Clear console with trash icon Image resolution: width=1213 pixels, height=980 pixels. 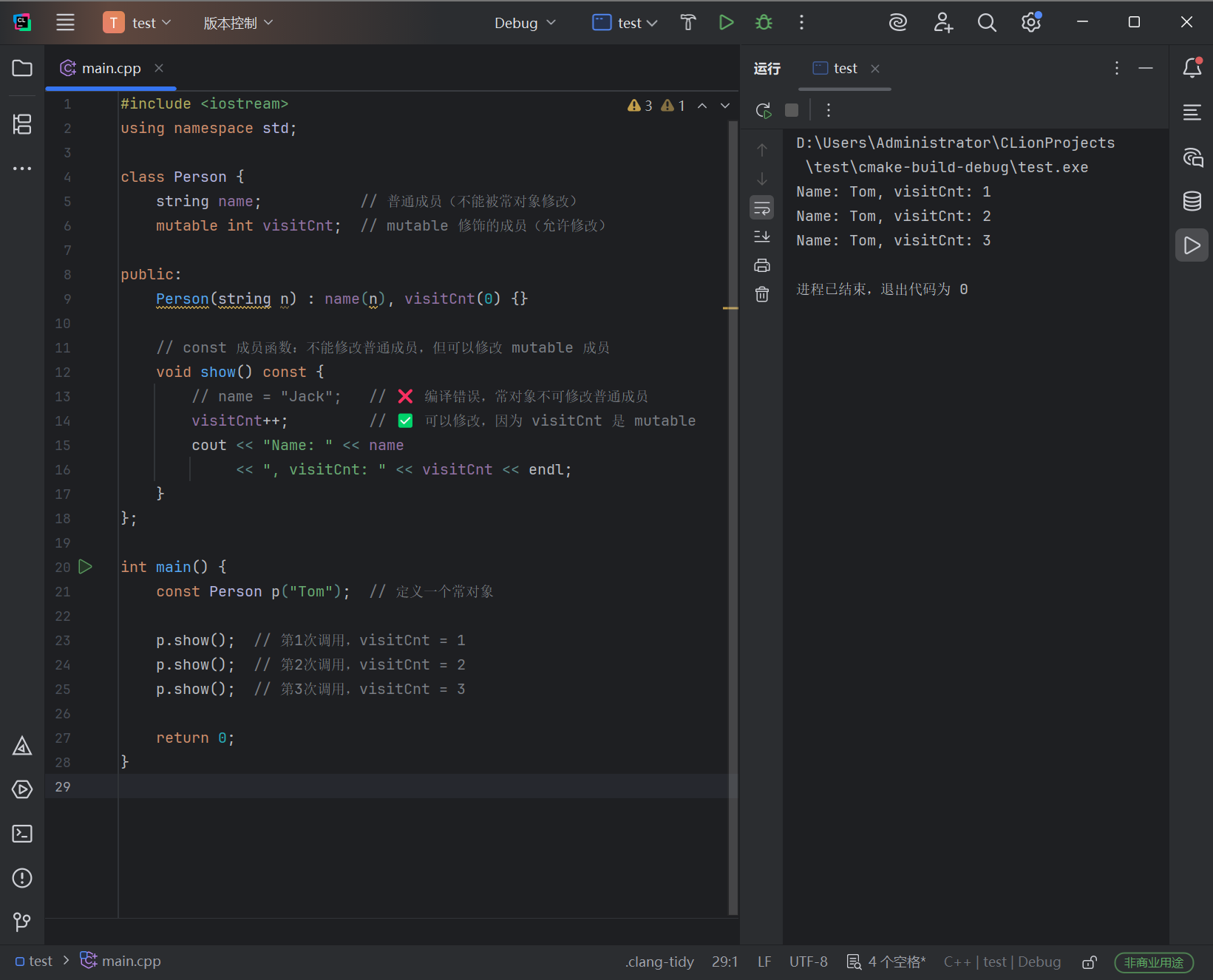[x=762, y=294]
